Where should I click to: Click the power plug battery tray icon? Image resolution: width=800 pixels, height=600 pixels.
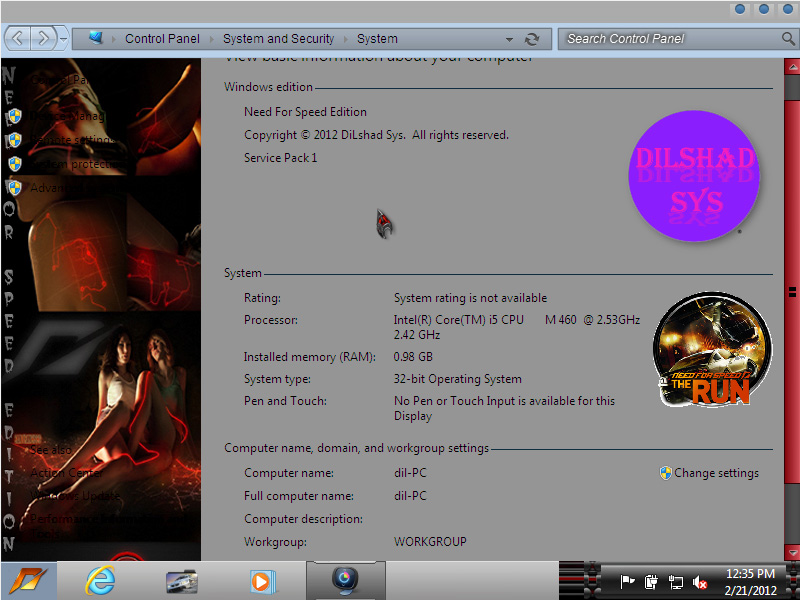pyautogui.click(x=651, y=581)
